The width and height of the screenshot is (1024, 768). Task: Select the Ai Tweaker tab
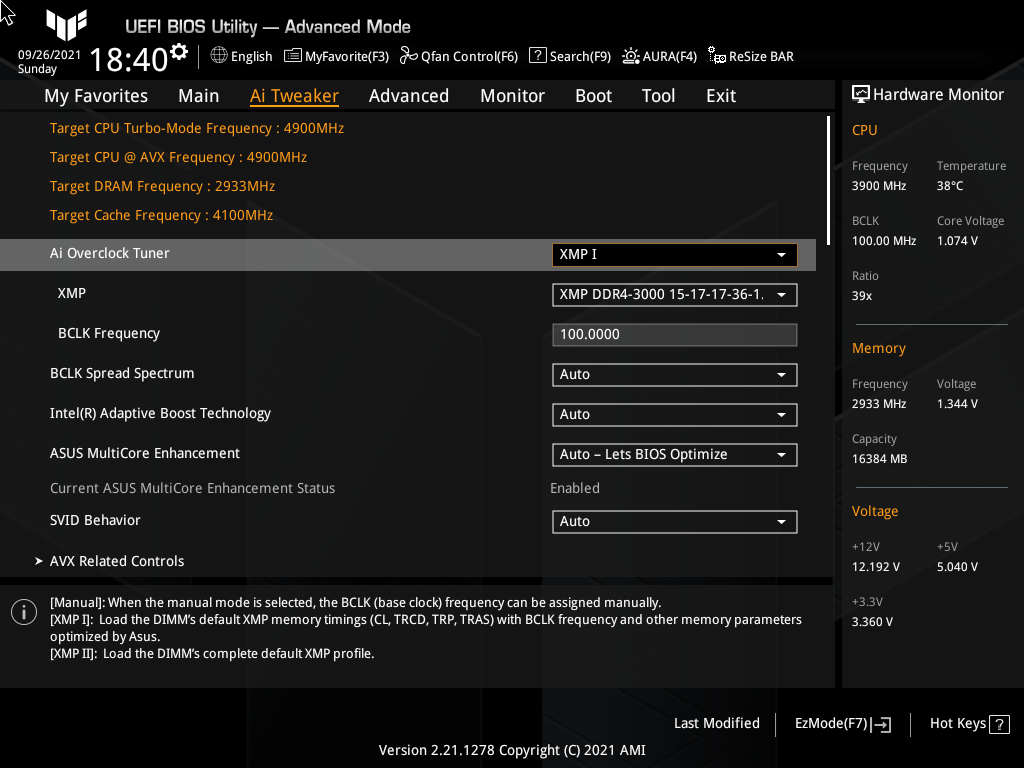point(294,96)
